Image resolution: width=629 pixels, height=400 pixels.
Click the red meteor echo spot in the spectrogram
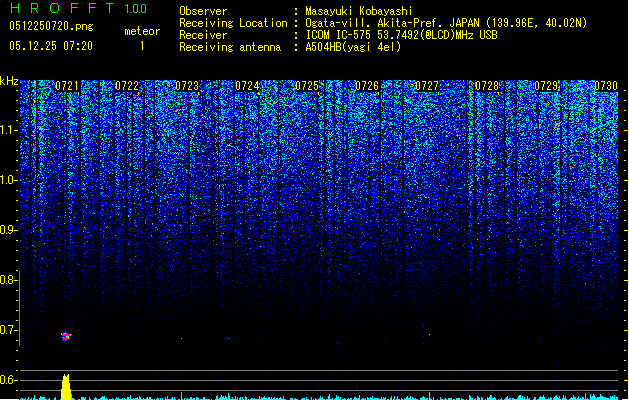point(66,336)
